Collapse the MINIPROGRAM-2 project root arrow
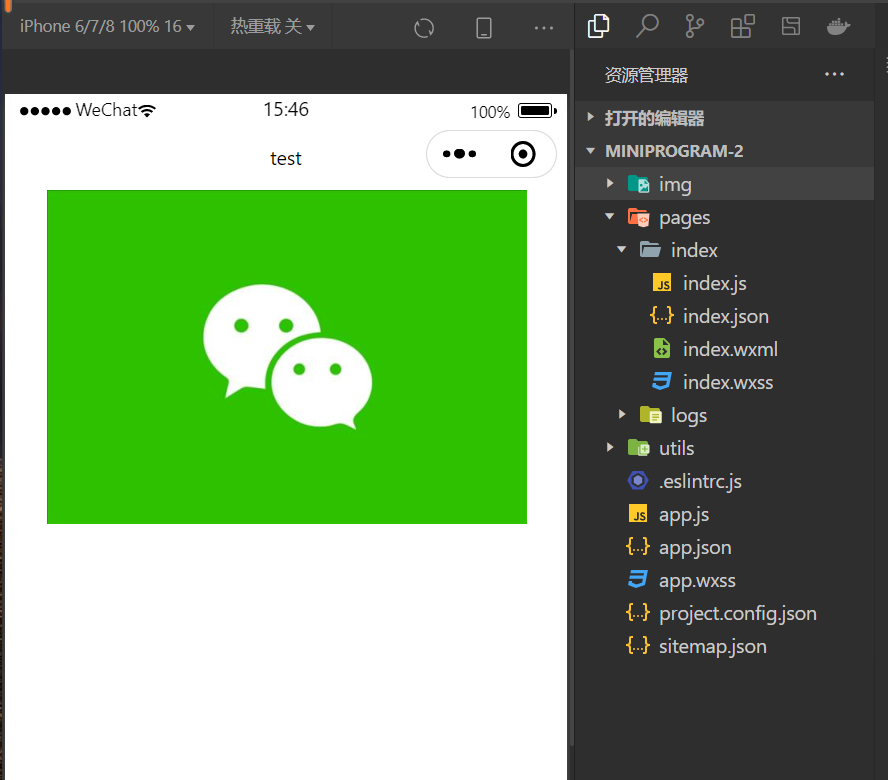 [x=591, y=151]
